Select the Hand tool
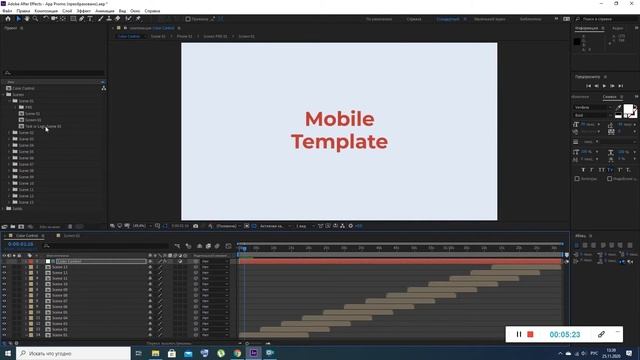 click(x=27, y=19)
